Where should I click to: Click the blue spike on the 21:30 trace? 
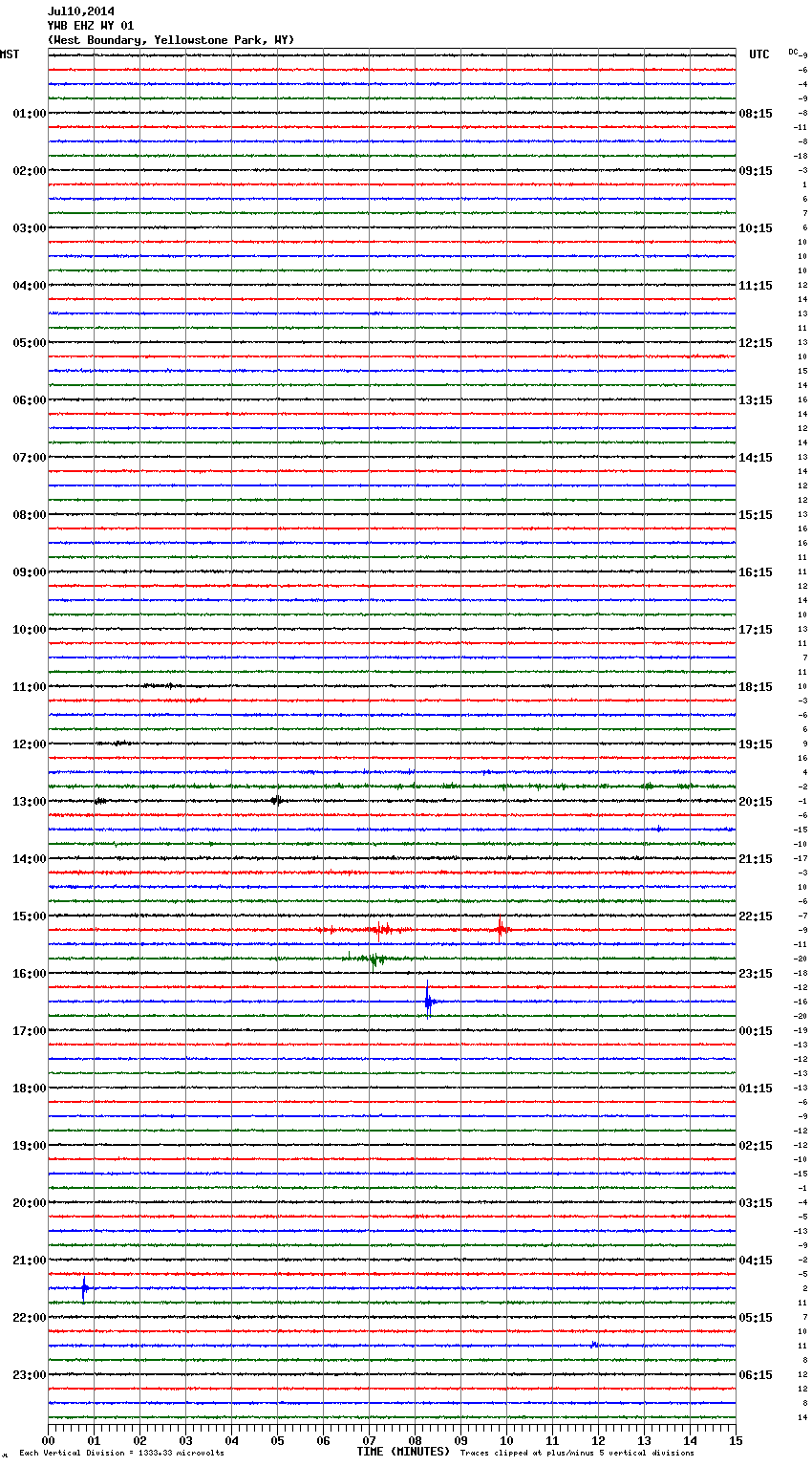tap(84, 1289)
